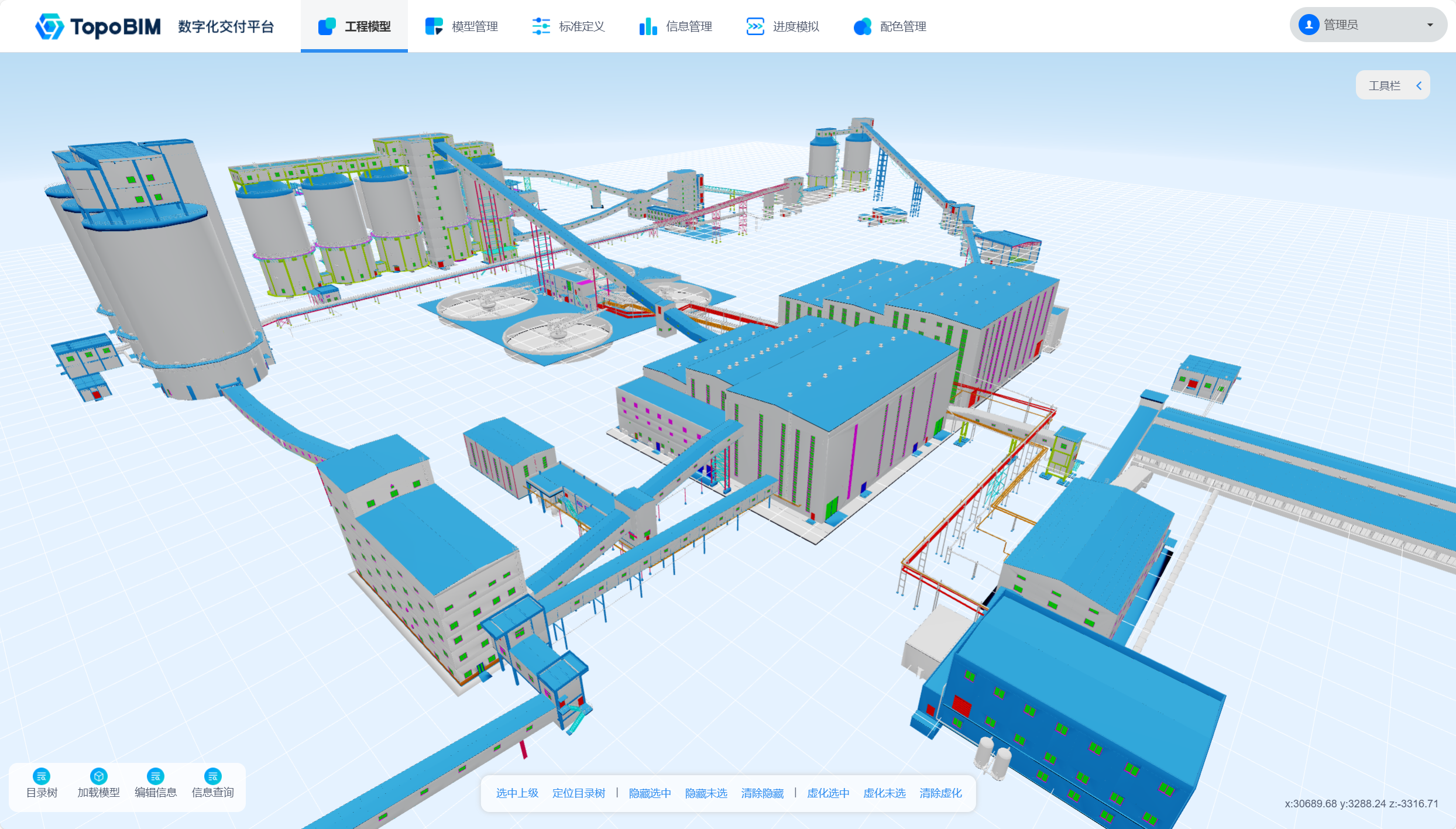Click 定位目录树 in bottom bar
Image resolution: width=1456 pixels, height=829 pixels.
(578, 793)
